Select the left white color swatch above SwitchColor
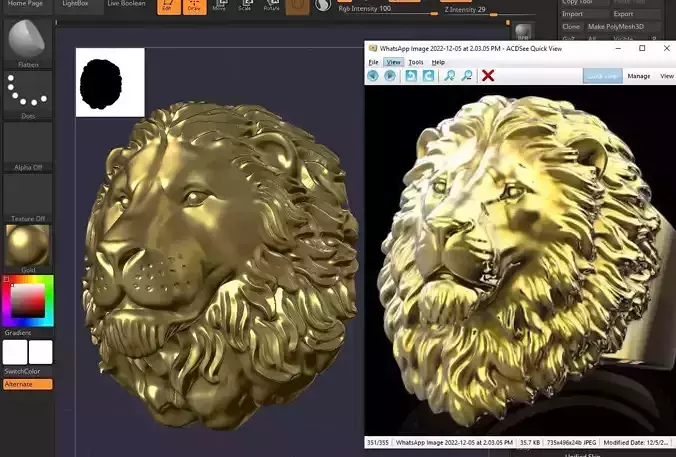The height and width of the screenshot is (457, 676). point(15,352)
